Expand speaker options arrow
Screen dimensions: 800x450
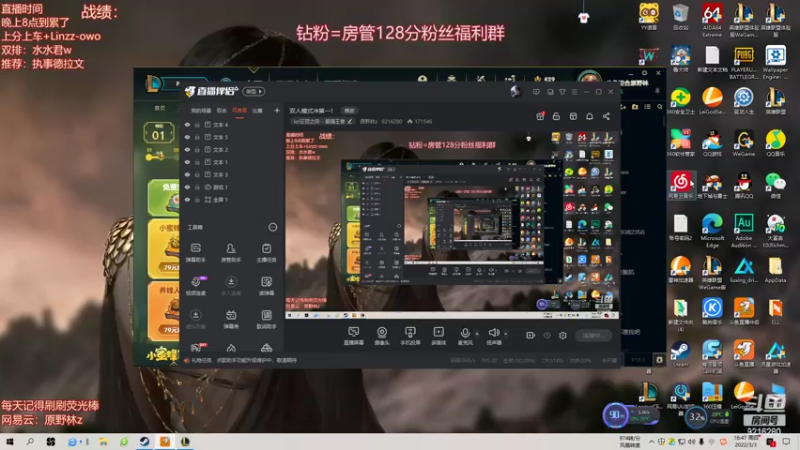(506, 334)
